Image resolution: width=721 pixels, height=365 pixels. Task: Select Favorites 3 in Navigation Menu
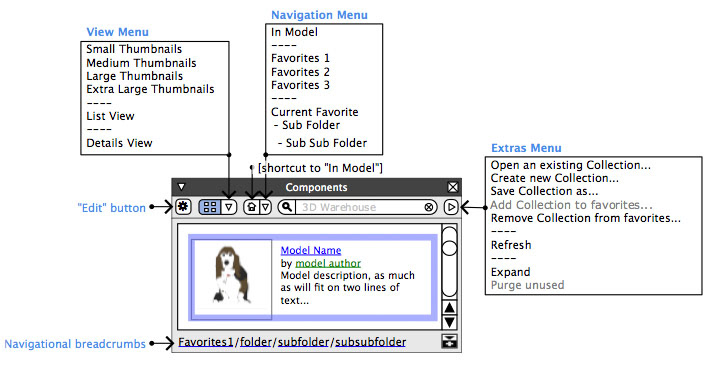tap(300, 85)
